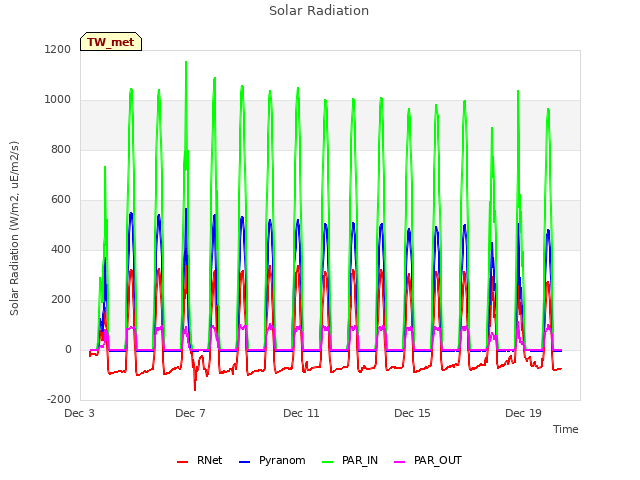
Task: Toggle the Pyranom series in legend
Action: click(x=272, y=460)
